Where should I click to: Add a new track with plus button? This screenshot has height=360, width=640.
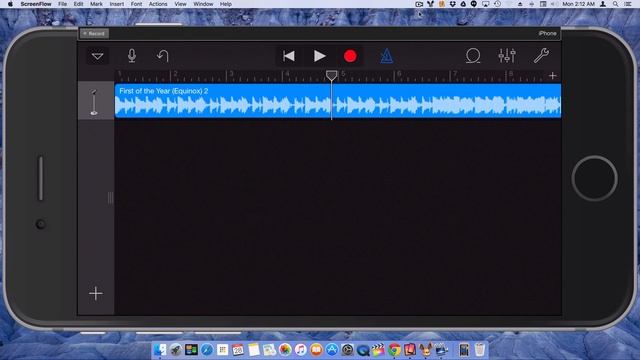[96, 293]
